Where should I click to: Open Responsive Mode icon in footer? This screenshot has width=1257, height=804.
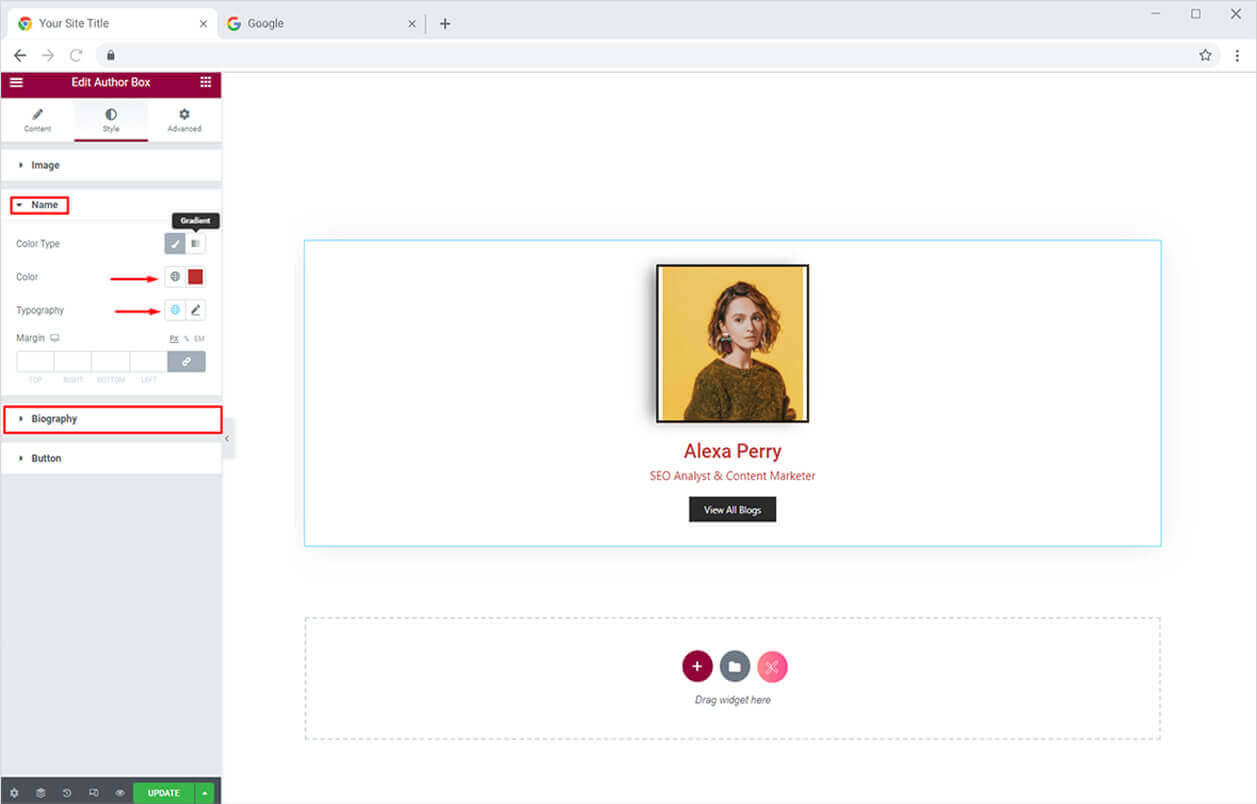coord(93,793)
